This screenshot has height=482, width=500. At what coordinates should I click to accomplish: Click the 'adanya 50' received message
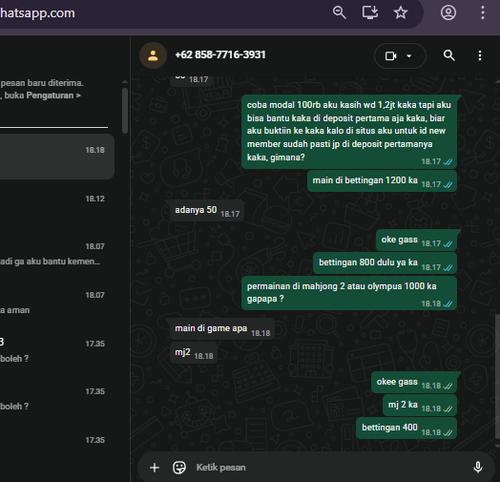click(x=207, y=211)
